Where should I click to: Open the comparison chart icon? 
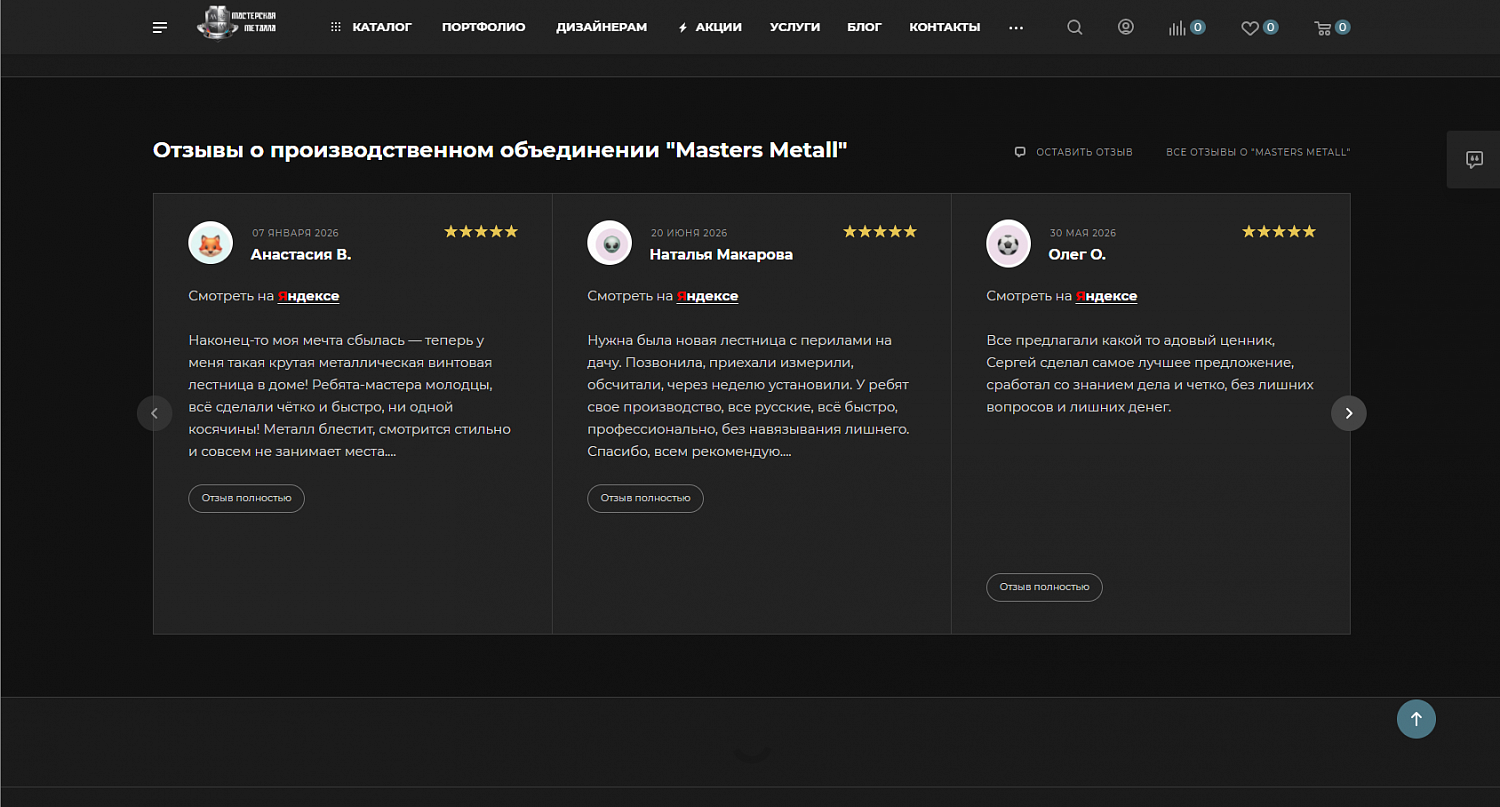(x=1187, y=28)
